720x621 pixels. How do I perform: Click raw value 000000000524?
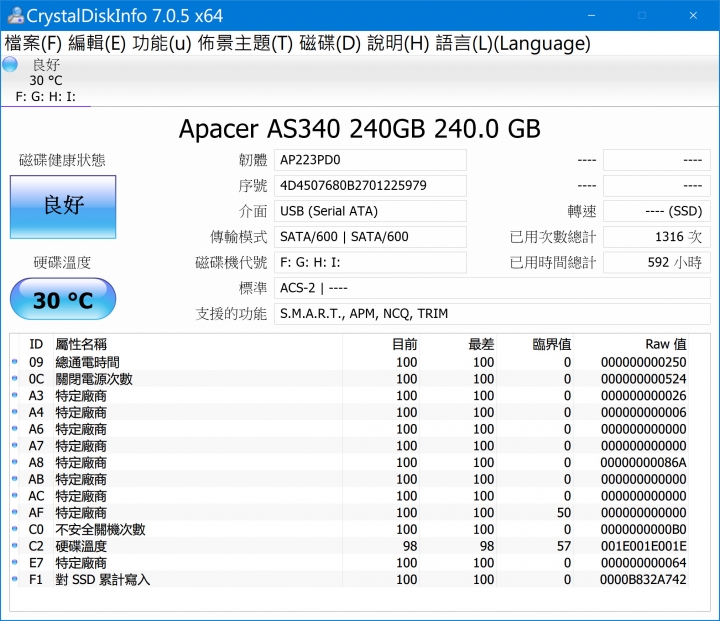point(643,379)
